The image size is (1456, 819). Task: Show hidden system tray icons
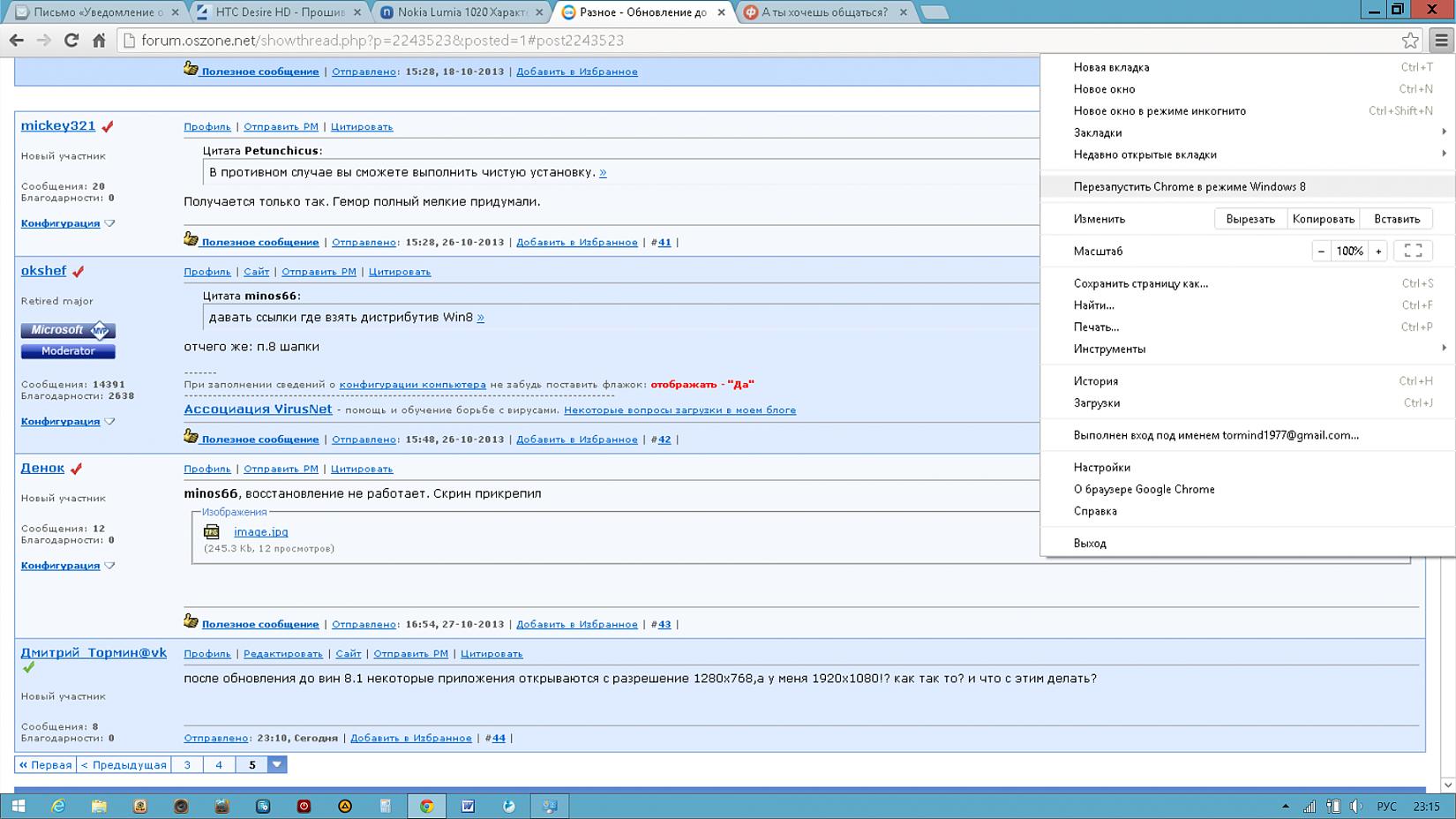pos(1286,807)
